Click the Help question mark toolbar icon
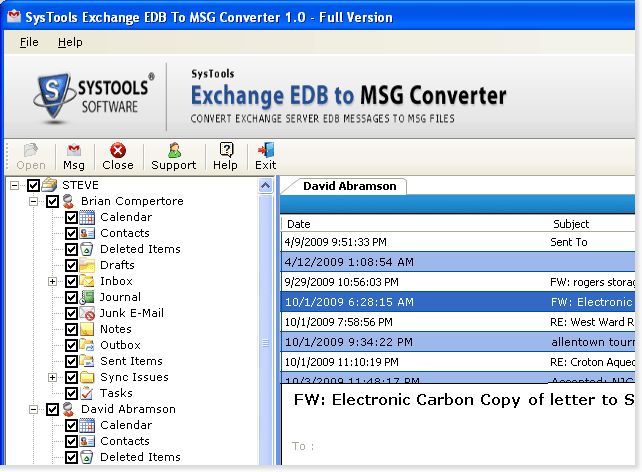 [226, 157]
